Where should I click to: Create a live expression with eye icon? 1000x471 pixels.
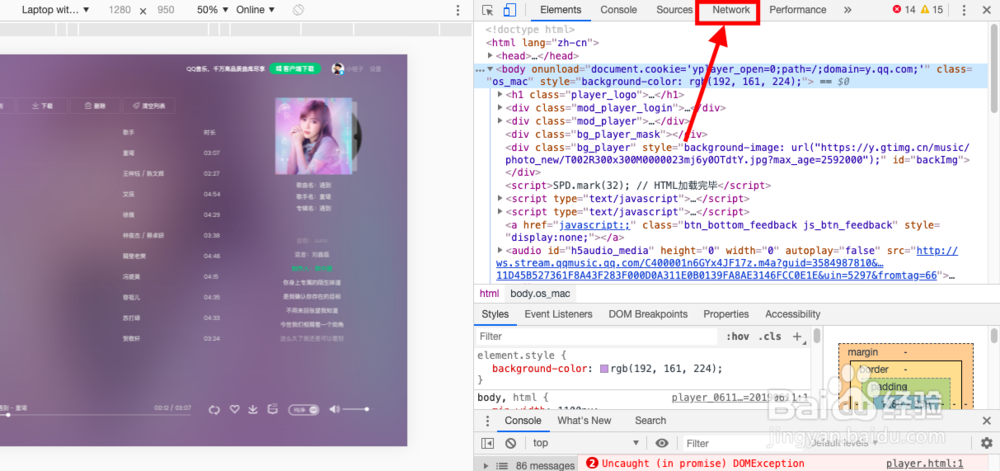(662, 443)
